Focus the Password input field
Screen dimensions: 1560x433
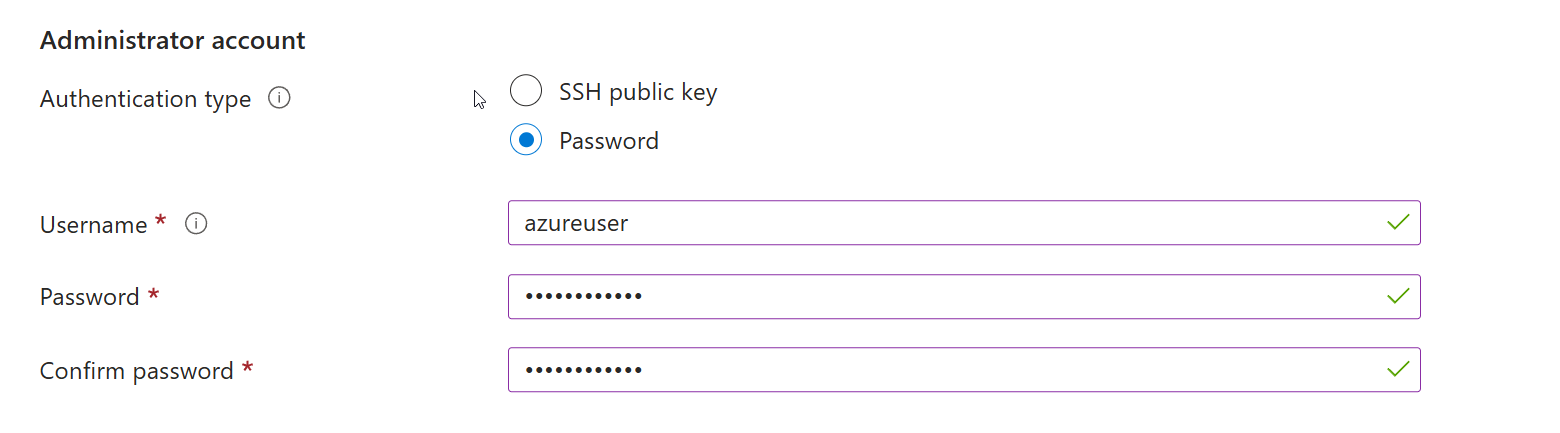point(940,296)
